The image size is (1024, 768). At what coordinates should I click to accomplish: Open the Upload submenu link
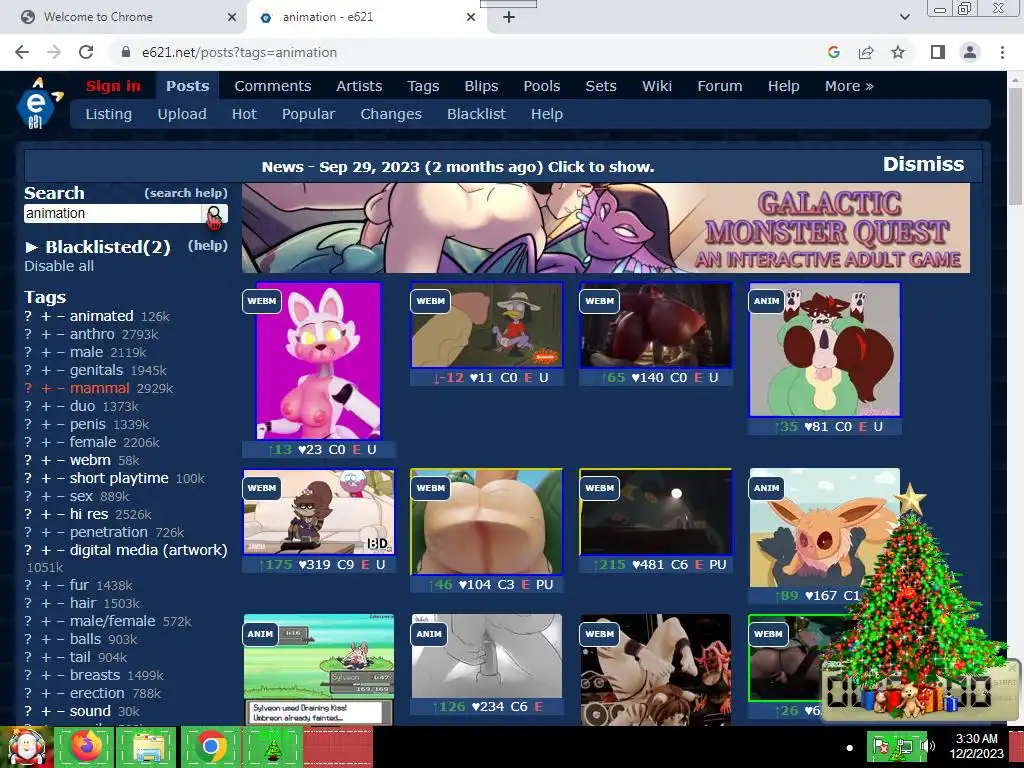tap(182, 114)
